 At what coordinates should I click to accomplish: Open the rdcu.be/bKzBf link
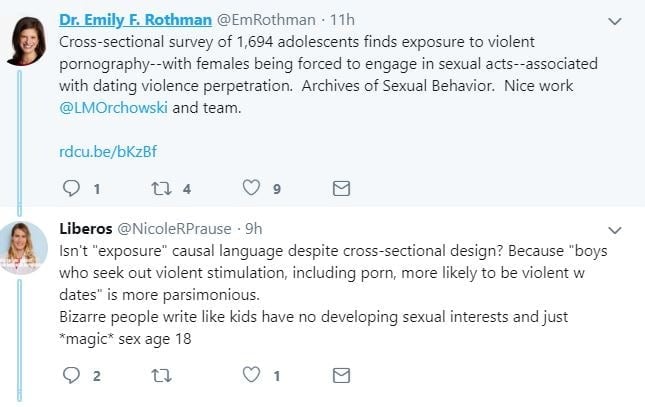pos(109,151)
